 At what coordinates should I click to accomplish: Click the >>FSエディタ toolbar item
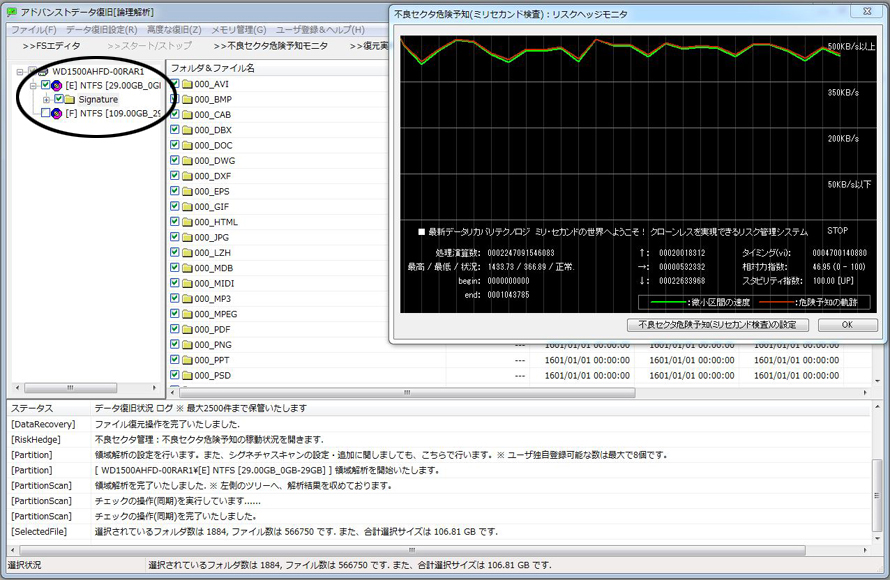pos(51,46)
